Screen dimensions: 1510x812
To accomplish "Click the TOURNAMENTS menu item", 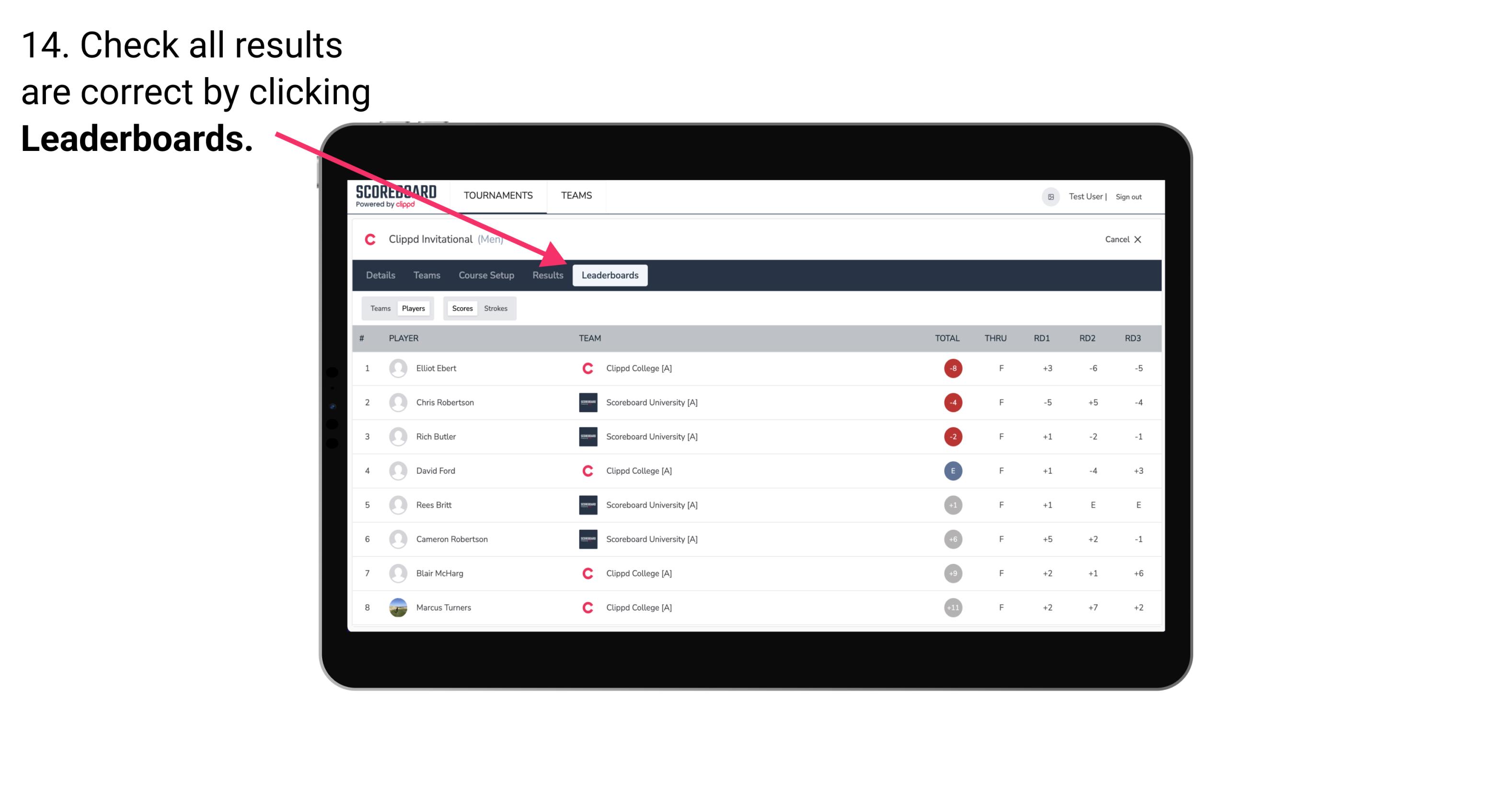I will [500, 196].
